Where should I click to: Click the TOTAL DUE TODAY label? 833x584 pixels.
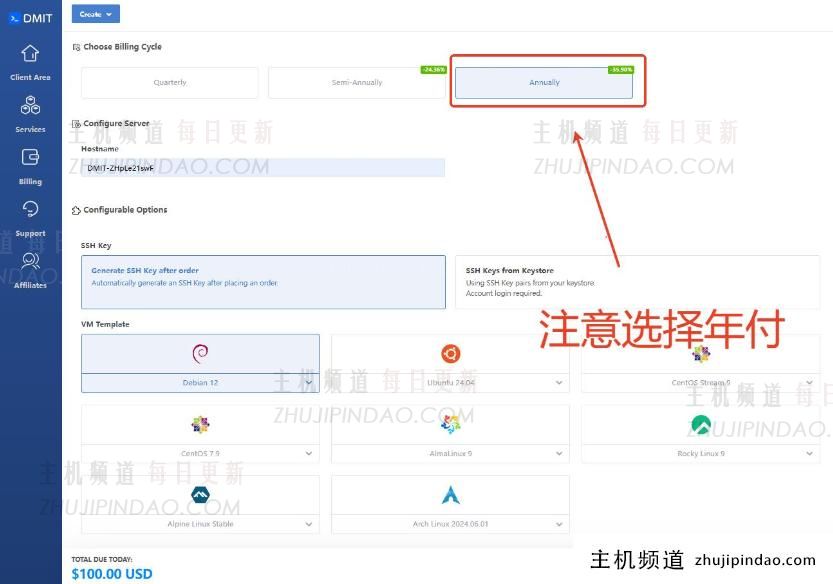click(x=102, y=559)
